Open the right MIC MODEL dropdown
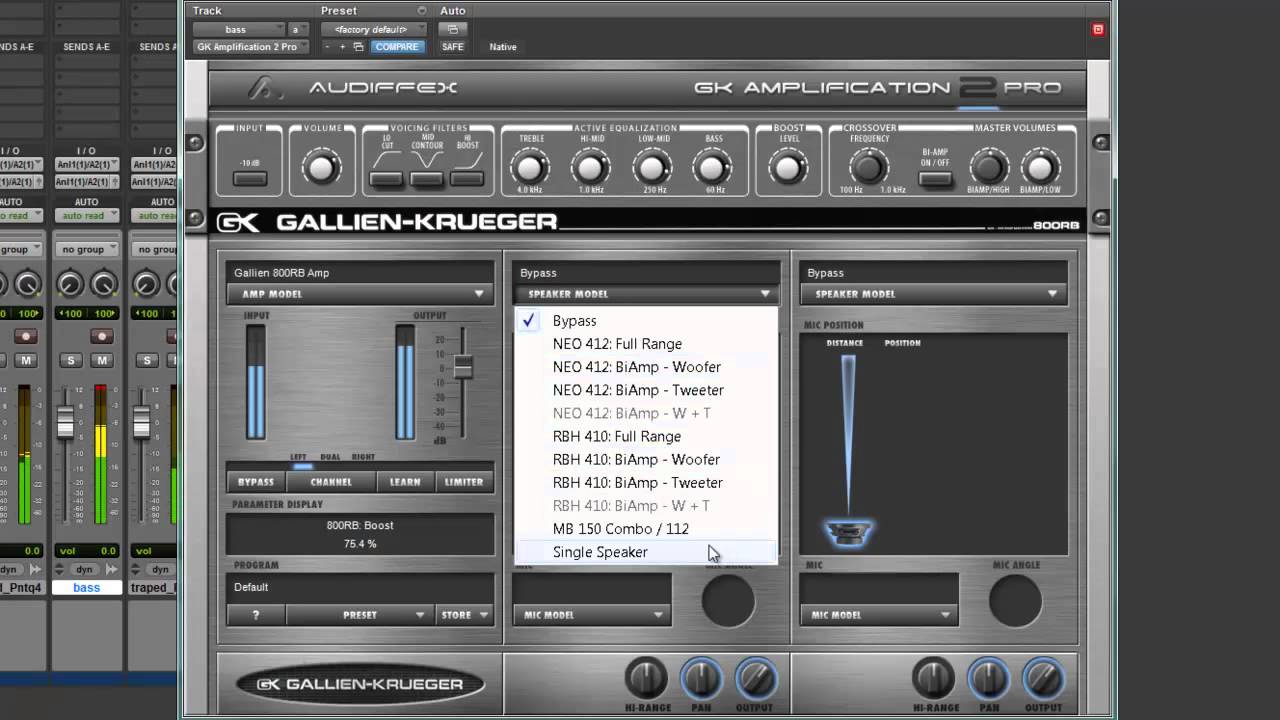Image resolution: width=1280 pixels, height=720 pixels. tap(879, 615)
